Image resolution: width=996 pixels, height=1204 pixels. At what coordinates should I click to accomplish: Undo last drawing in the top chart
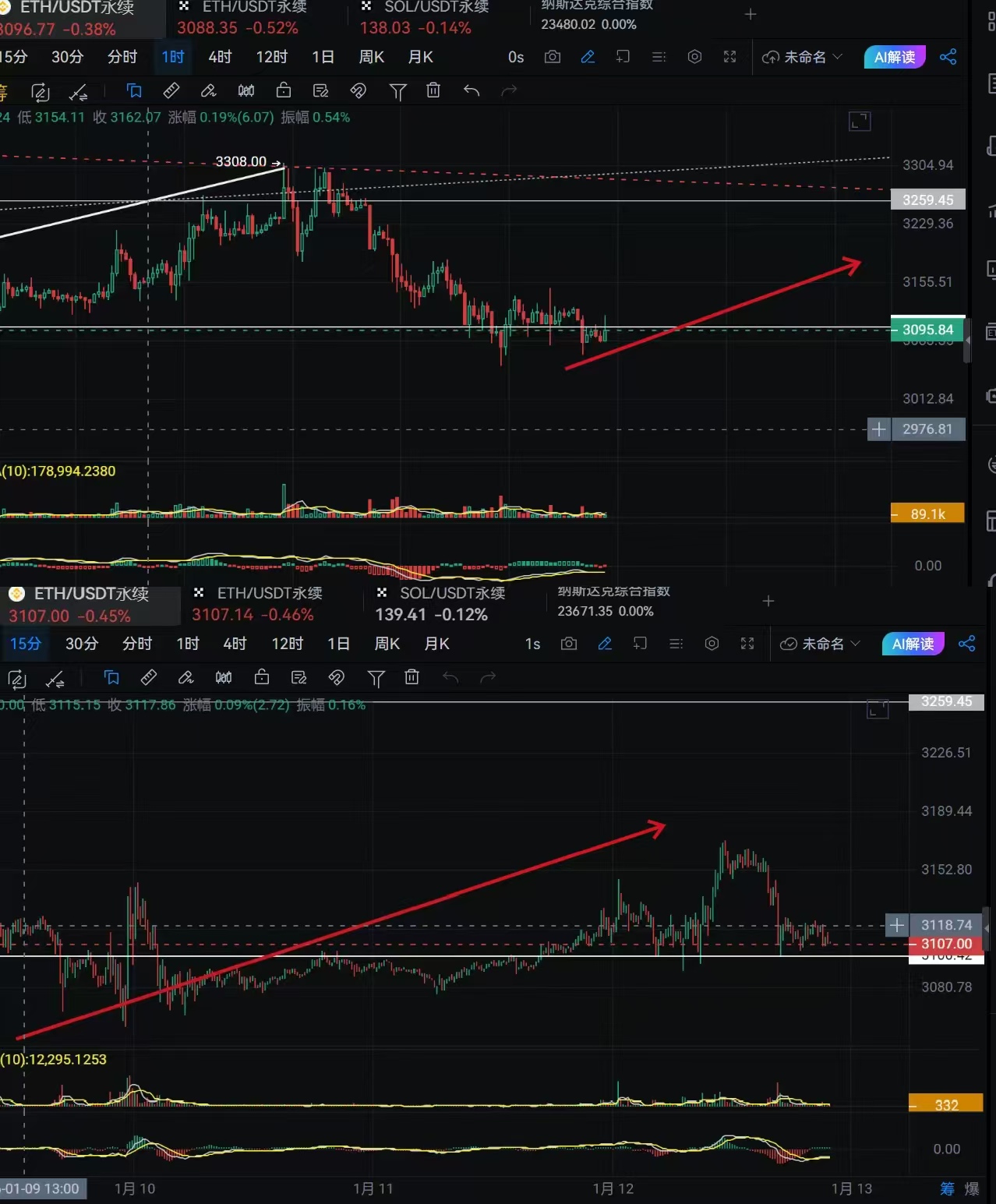[x=472, y=91]
